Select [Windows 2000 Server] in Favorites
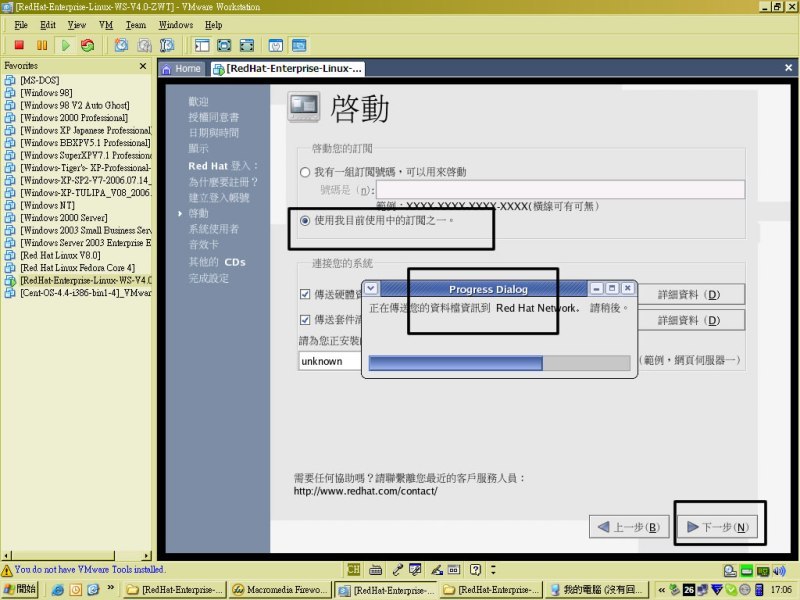The height and width of the screenshot is (600, 800). point(64,217)
